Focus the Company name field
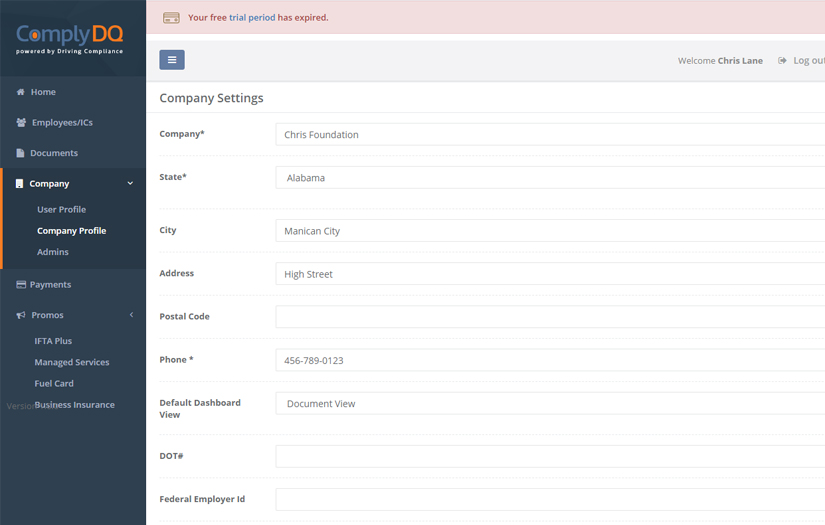This screenshot has height=525, width=825. click(550, 134)
